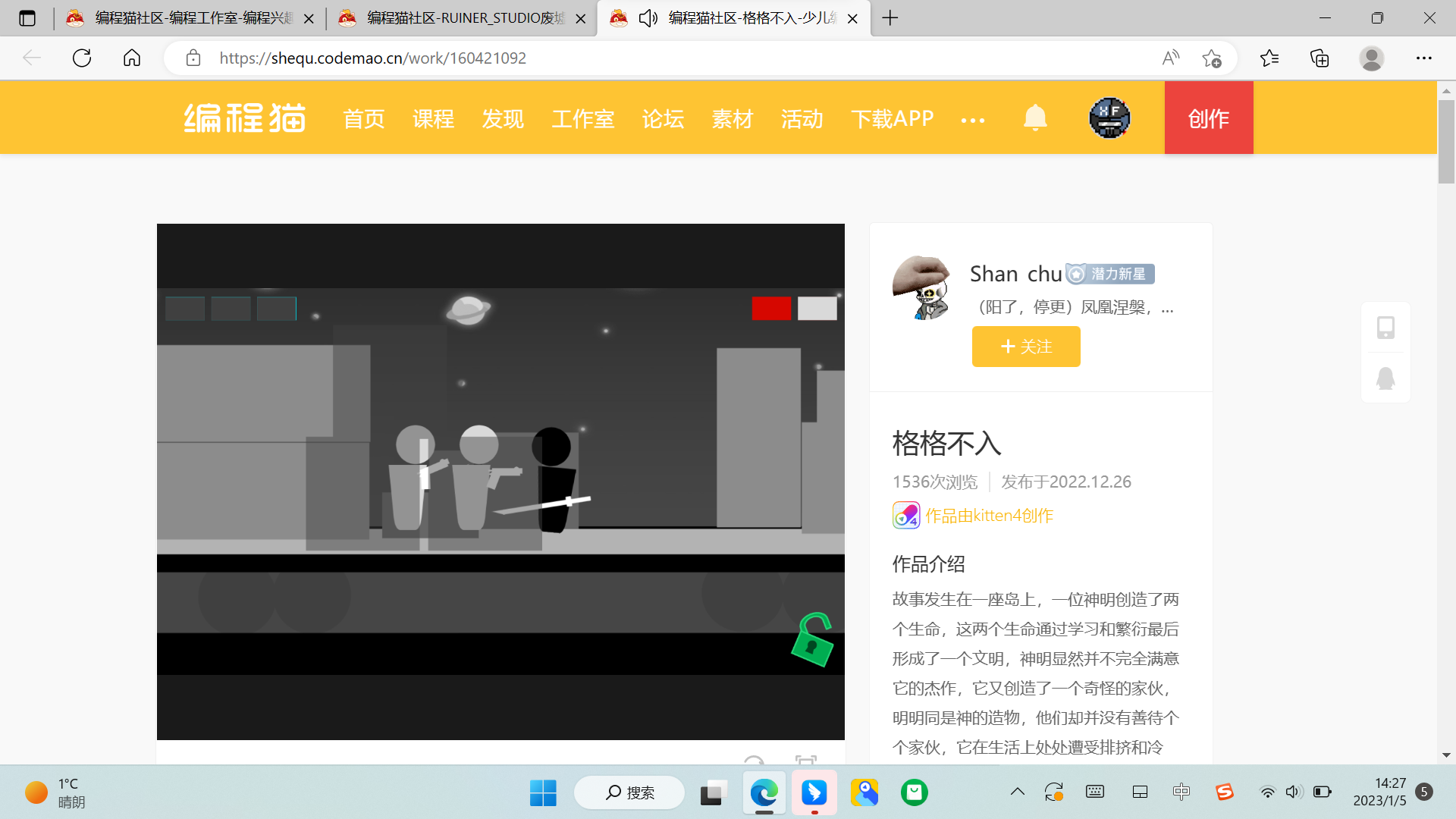Click the taskbar 搜索 search box
The width and height of the screenshot is (1456, 819).
pyautogui.click(x=629, y=792)
